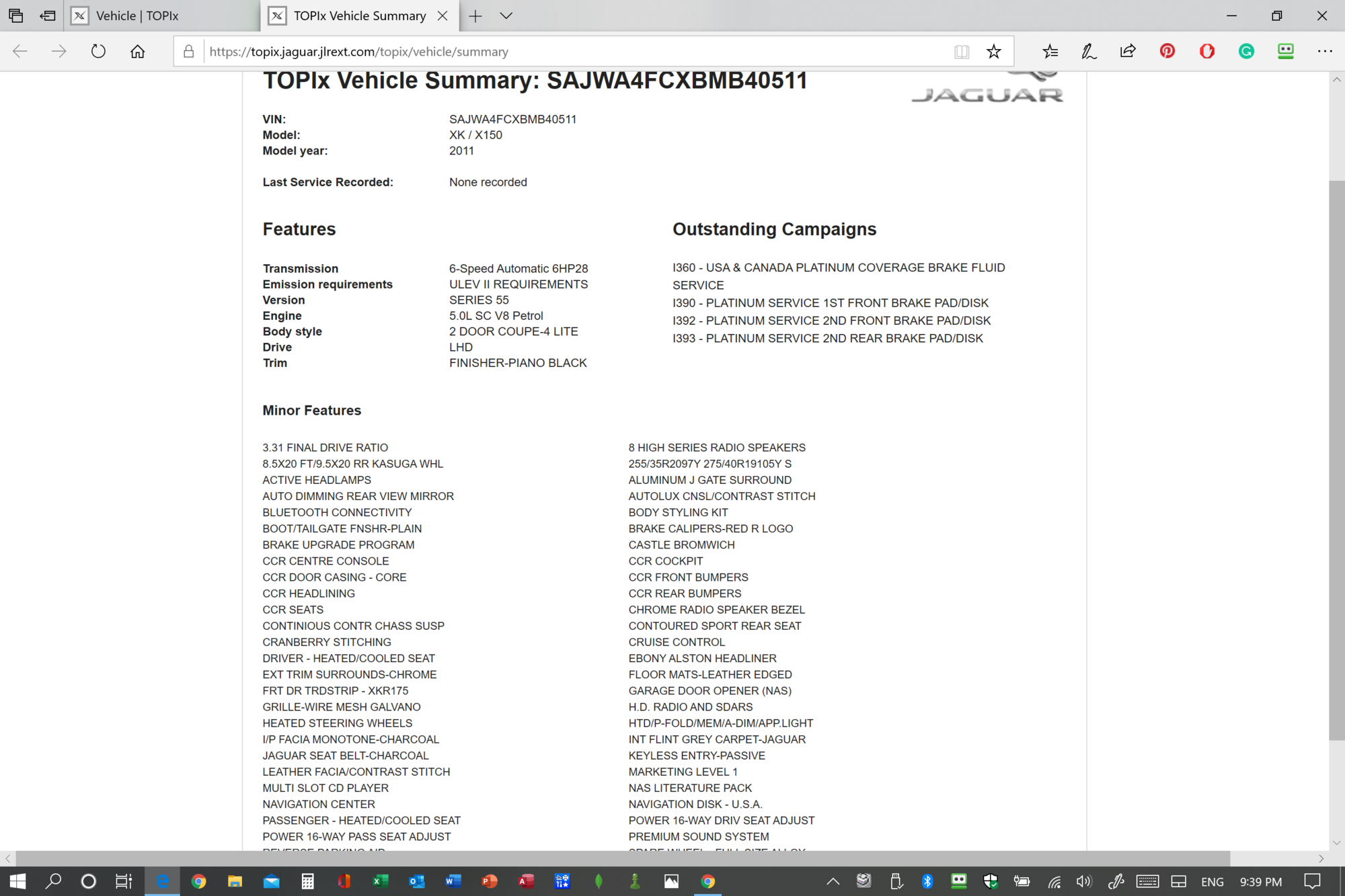
Task: Show hidden system tray icons
Action: tap(833, 881)
